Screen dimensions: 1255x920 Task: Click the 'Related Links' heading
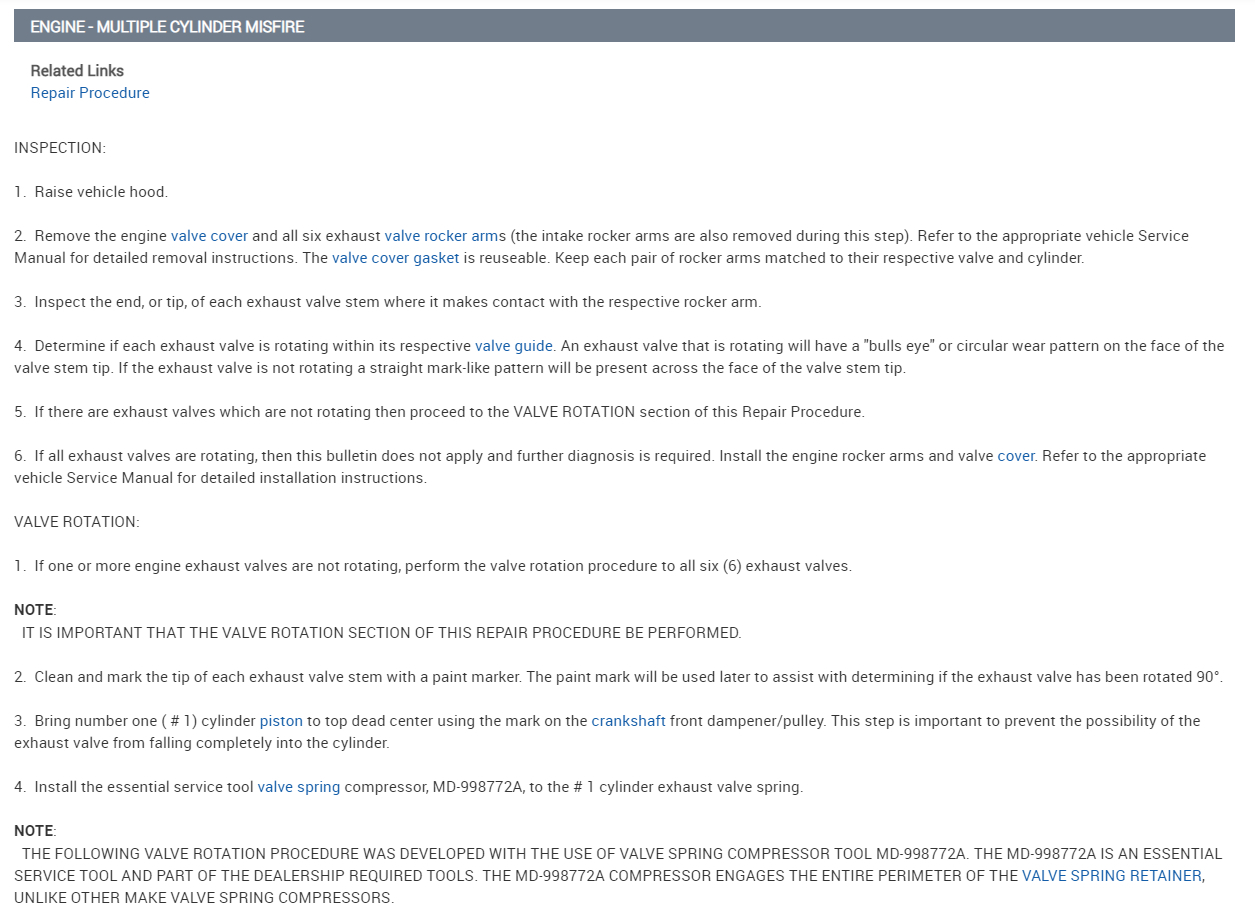click(77, 71)
